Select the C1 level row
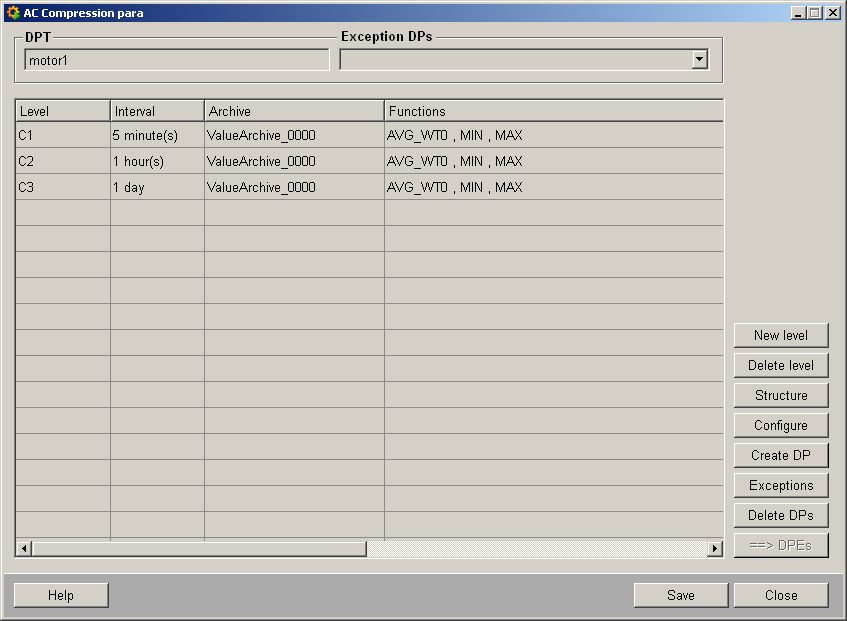Viewport: 847px width, 621px height. coord(62,135)
